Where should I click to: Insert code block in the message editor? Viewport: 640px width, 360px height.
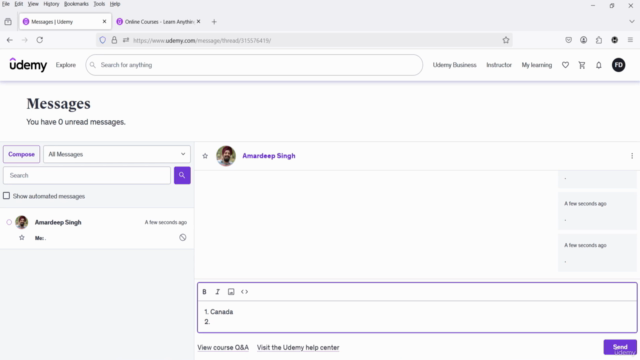pyautogui.click(x=244, y=292)
